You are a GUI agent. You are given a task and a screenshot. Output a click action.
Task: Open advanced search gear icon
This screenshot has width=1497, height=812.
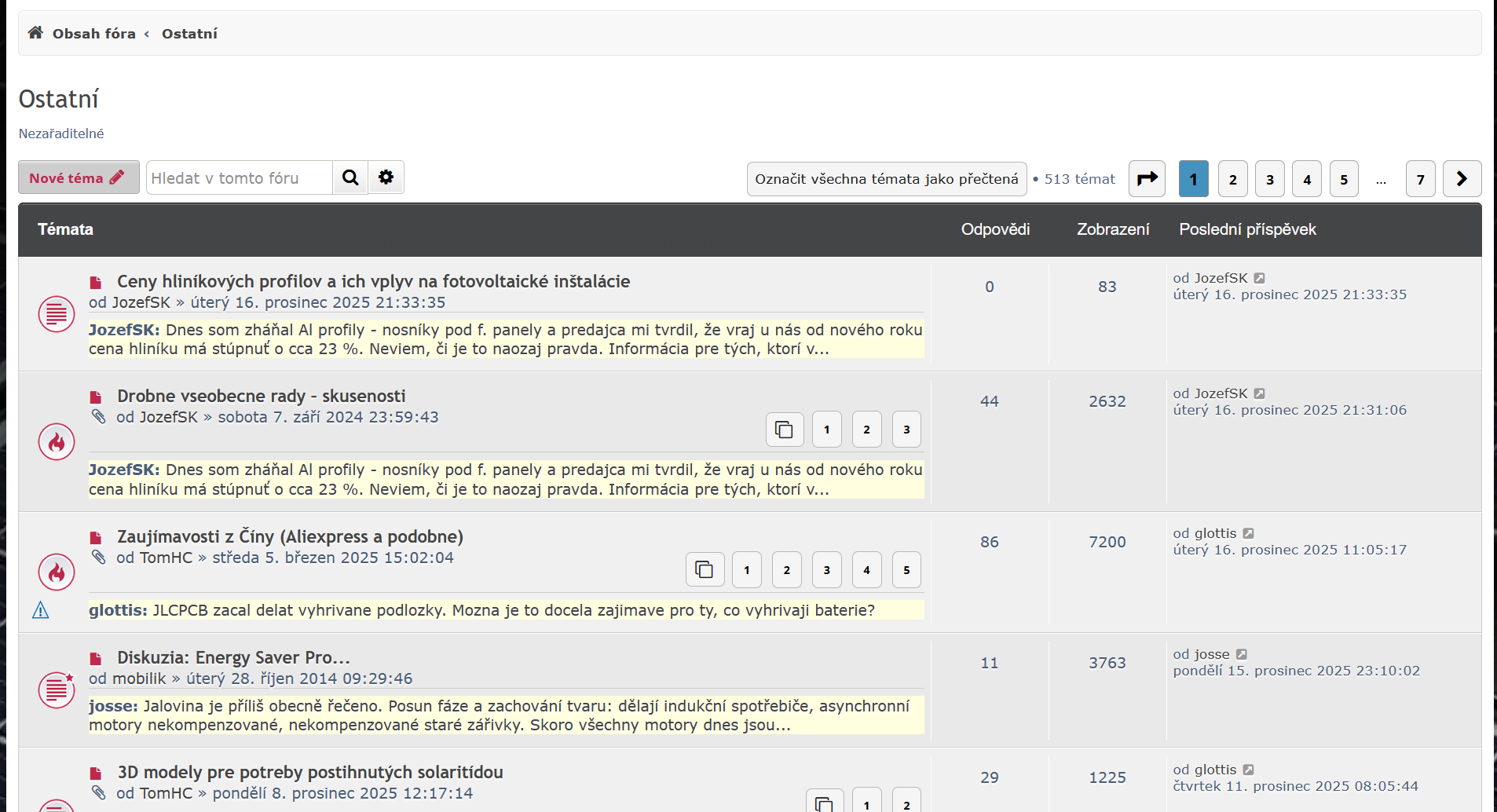pyautogui.click(x=386, y=177)
